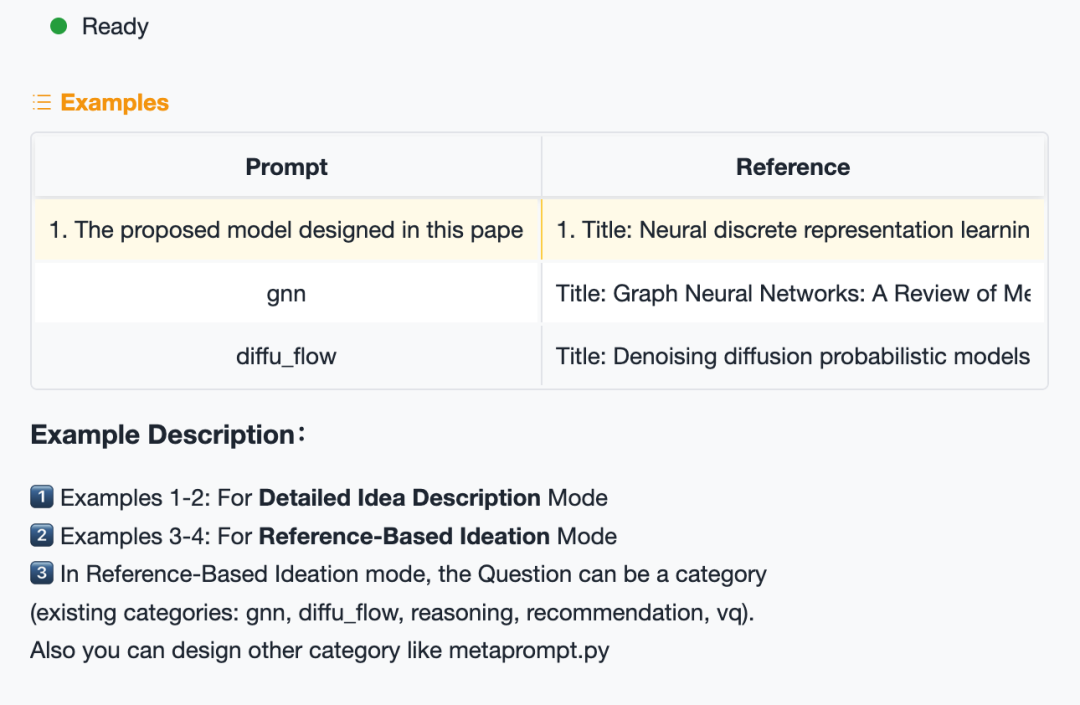Click the Ready status label
Screen dimensions: 1080x705
[115, 26]
